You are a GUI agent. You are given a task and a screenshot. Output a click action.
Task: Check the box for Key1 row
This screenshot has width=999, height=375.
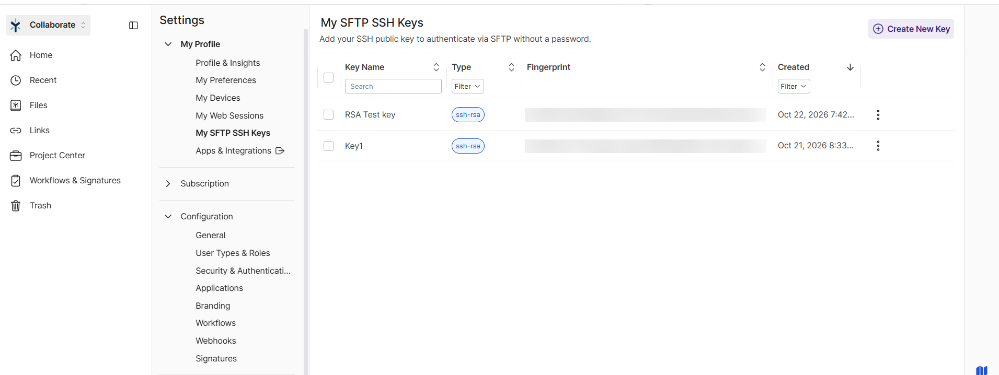328,146
